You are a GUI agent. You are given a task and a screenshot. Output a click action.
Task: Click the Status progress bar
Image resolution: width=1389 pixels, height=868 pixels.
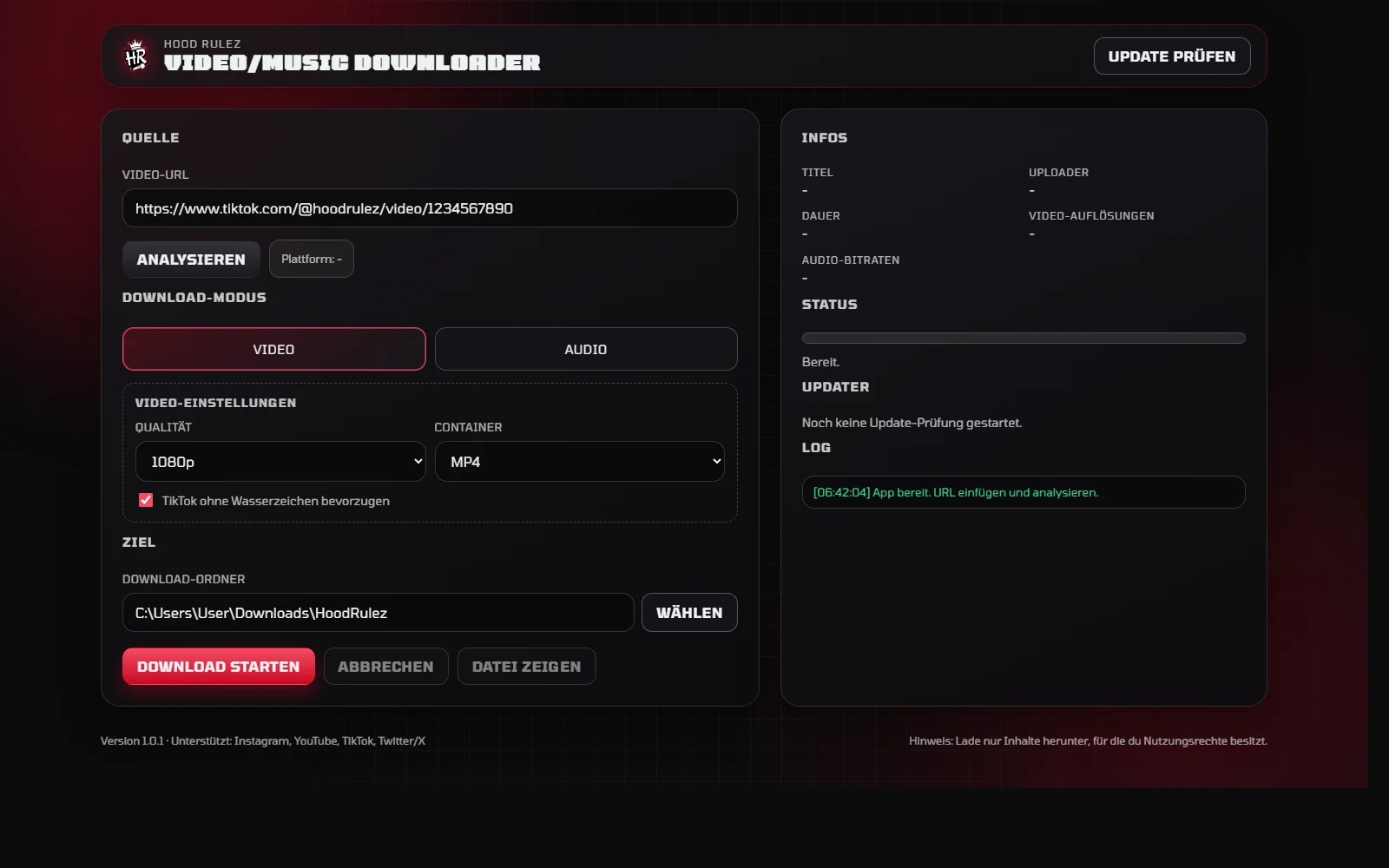pos(1024,338)
